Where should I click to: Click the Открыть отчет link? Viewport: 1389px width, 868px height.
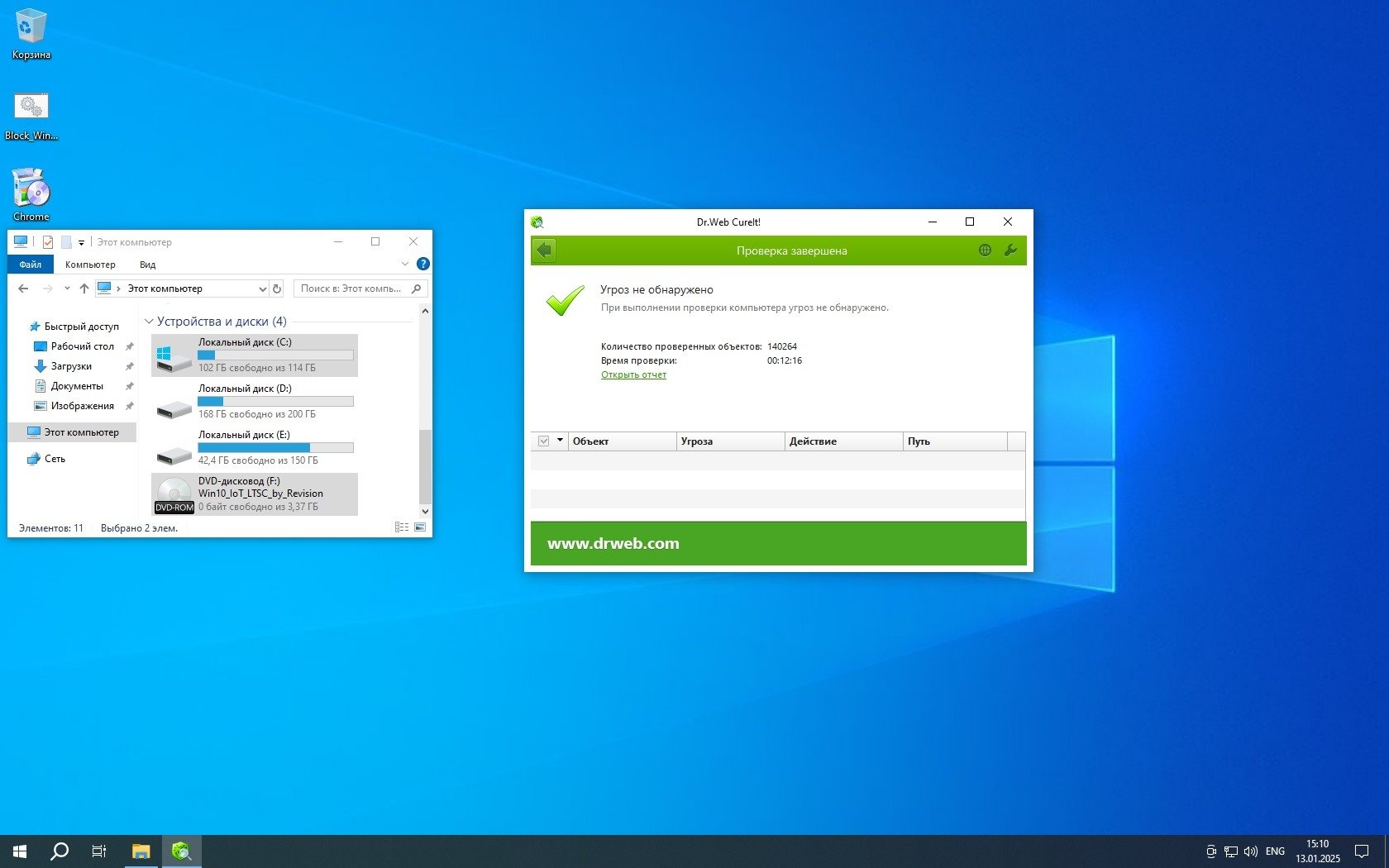pyautogui.click(x=633, y=374)
